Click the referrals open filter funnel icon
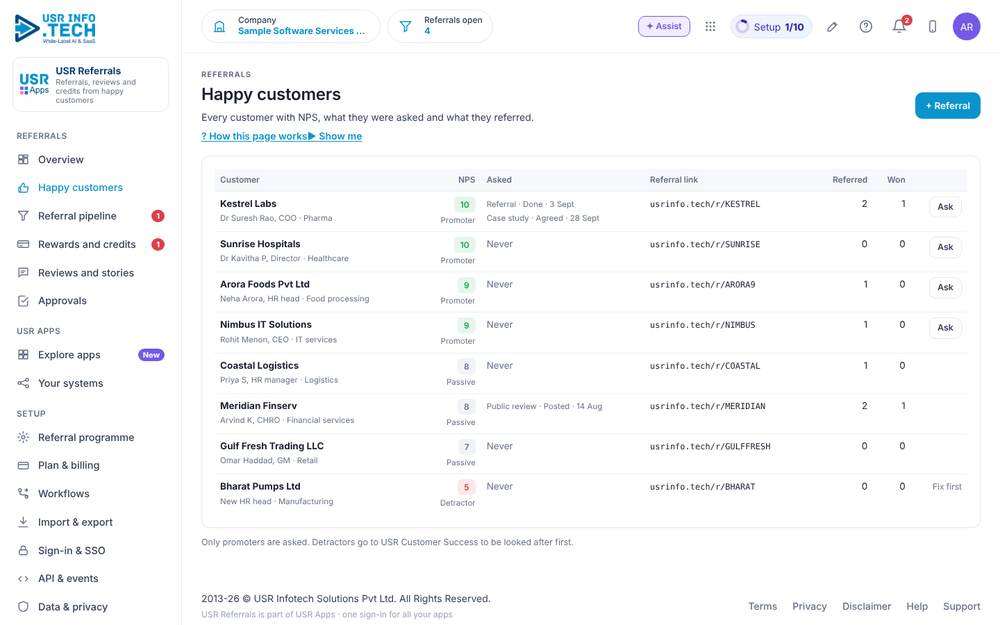The width and height of the screenshot is (1000, 625). pos(406,26)
